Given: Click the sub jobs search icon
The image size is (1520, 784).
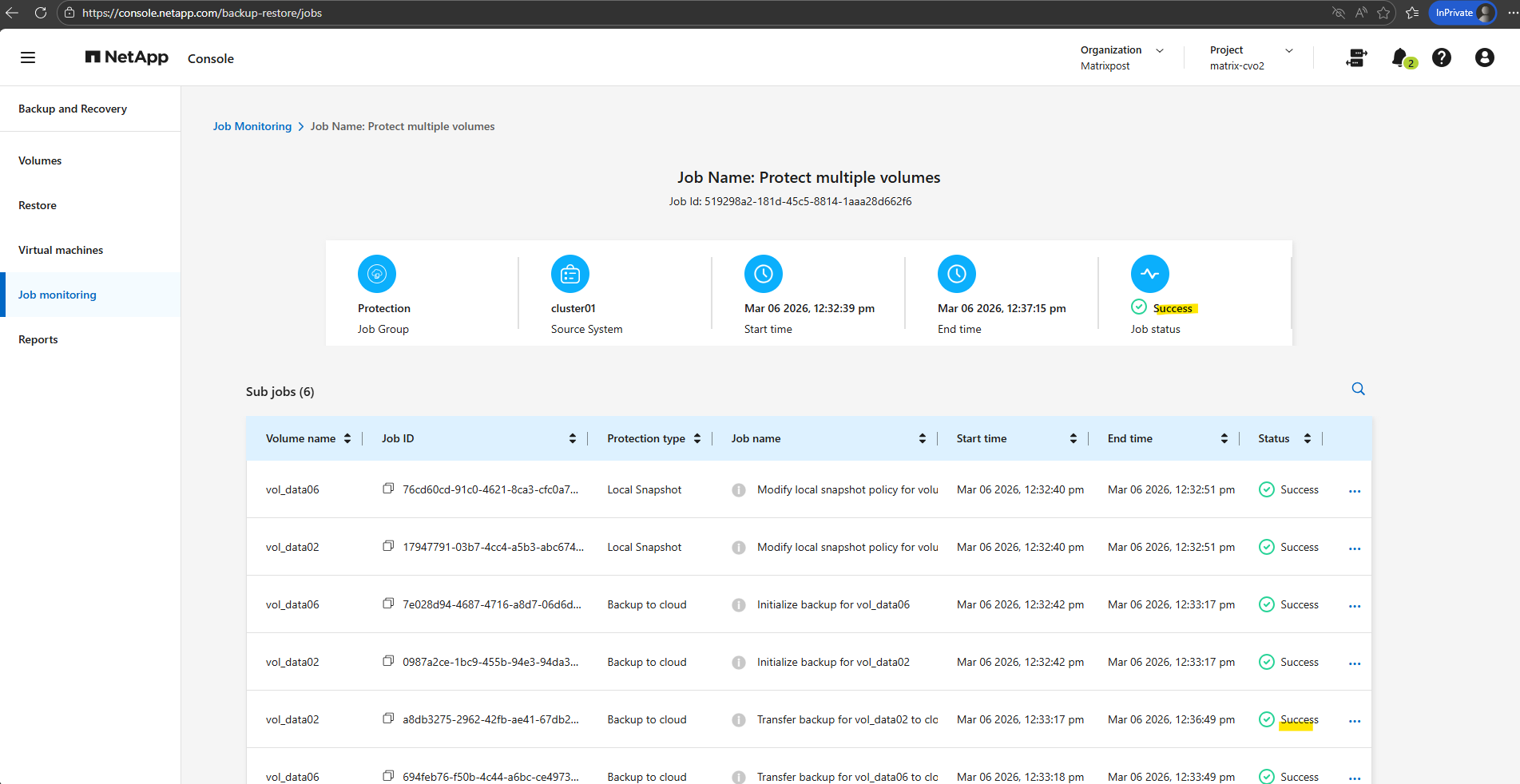Looking at the screenshot, I should tap(1358, 389).
